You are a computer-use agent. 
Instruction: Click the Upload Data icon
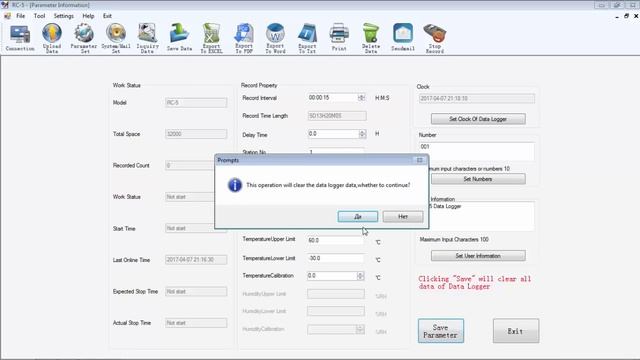pos(52,38)
